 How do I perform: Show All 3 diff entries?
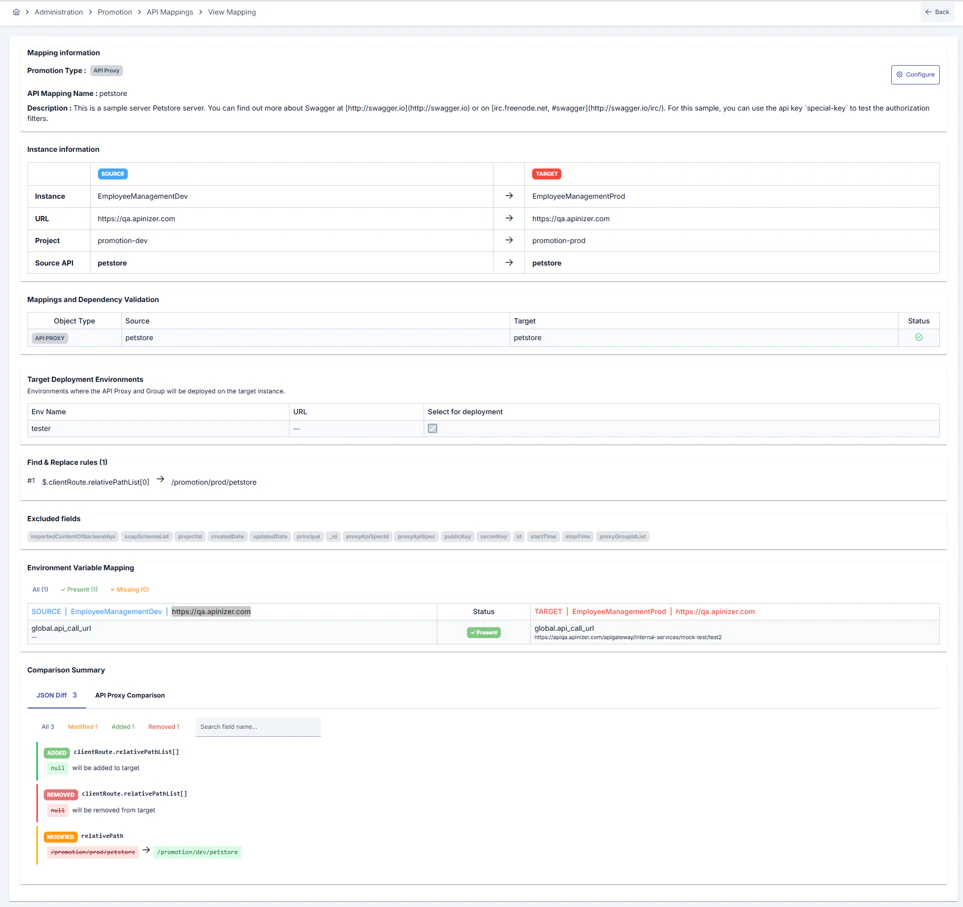(47, 727)
